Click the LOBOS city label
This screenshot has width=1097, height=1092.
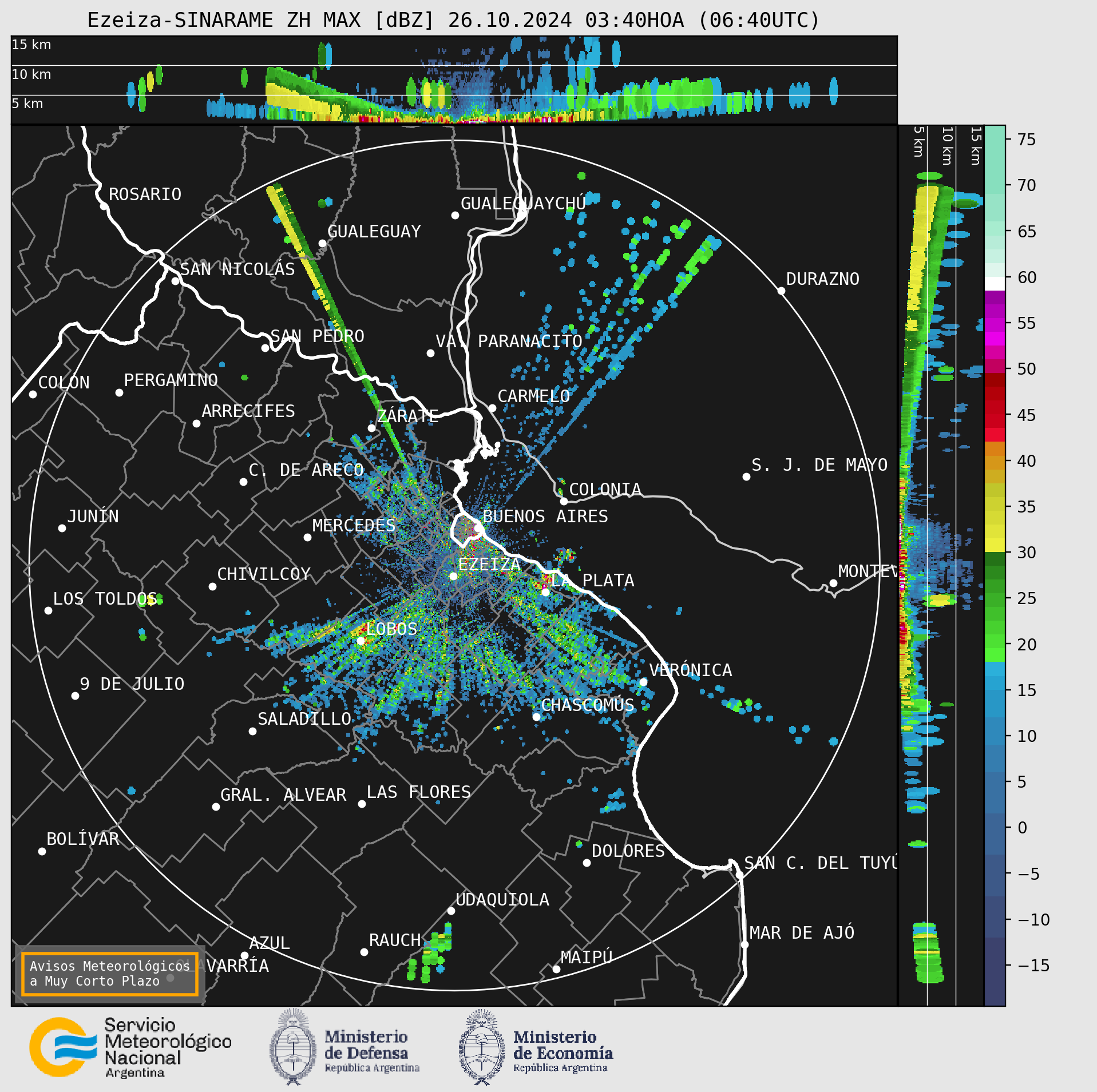[x=392, y=629]
